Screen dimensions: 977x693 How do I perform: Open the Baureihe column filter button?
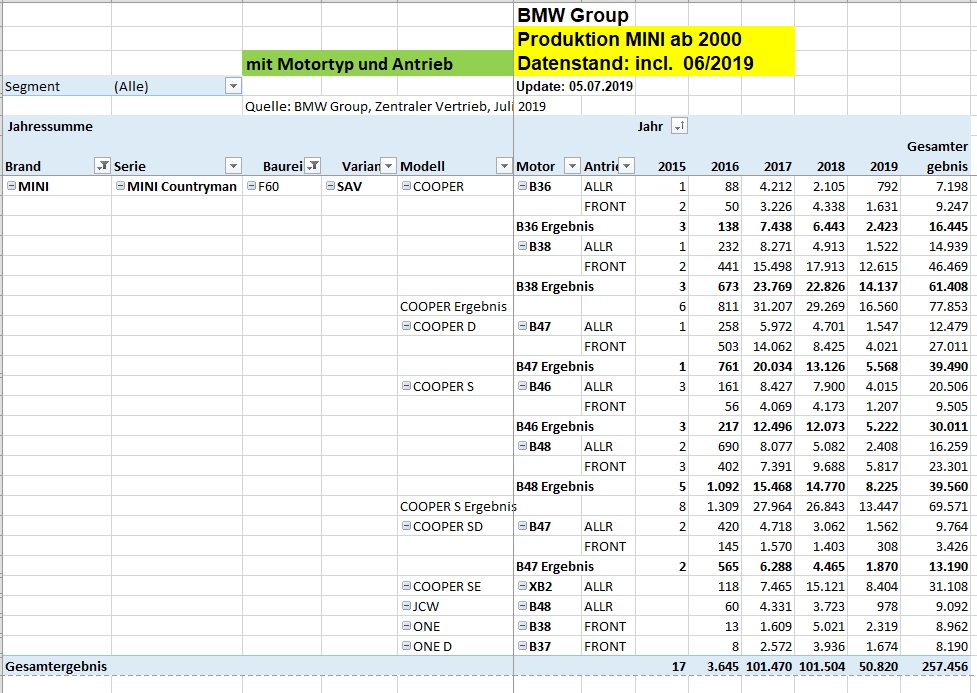(312, 166)
